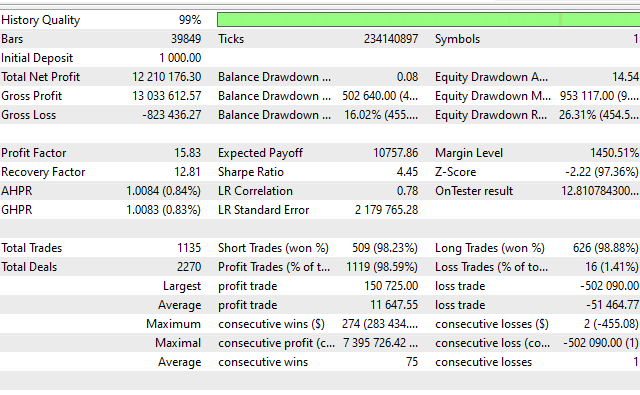This screenshot has width=640, height=395.
Task: Click the Recovery Factor label
Action: pos(43,172)
